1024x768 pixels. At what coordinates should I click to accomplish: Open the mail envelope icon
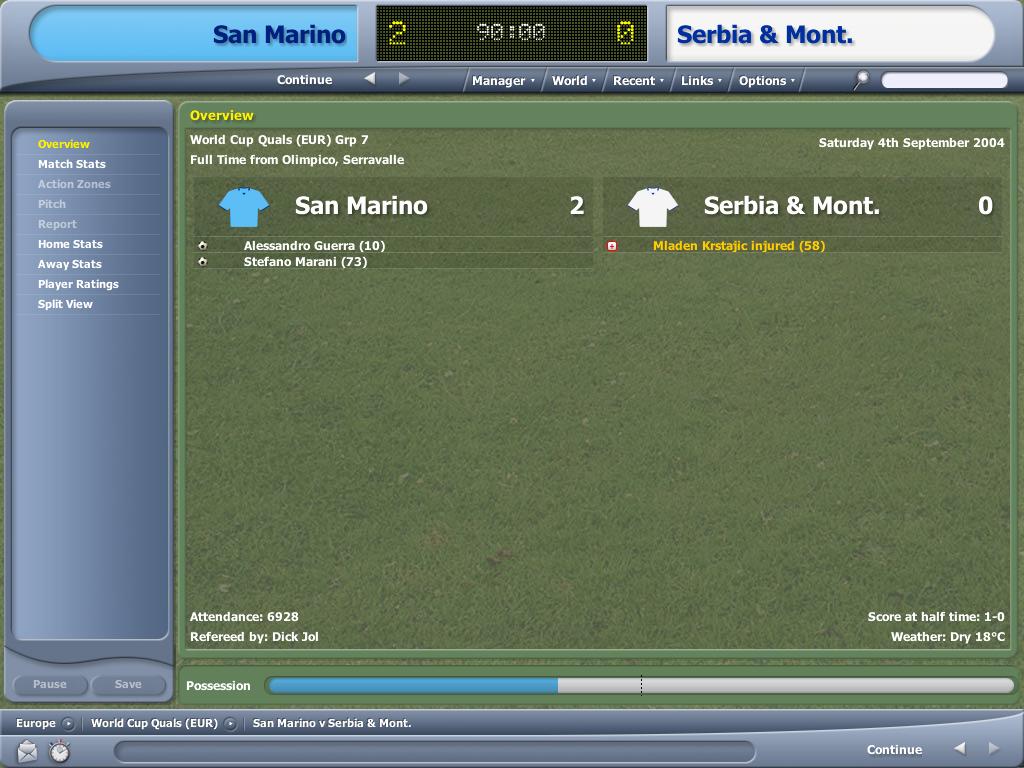point(27,751)
